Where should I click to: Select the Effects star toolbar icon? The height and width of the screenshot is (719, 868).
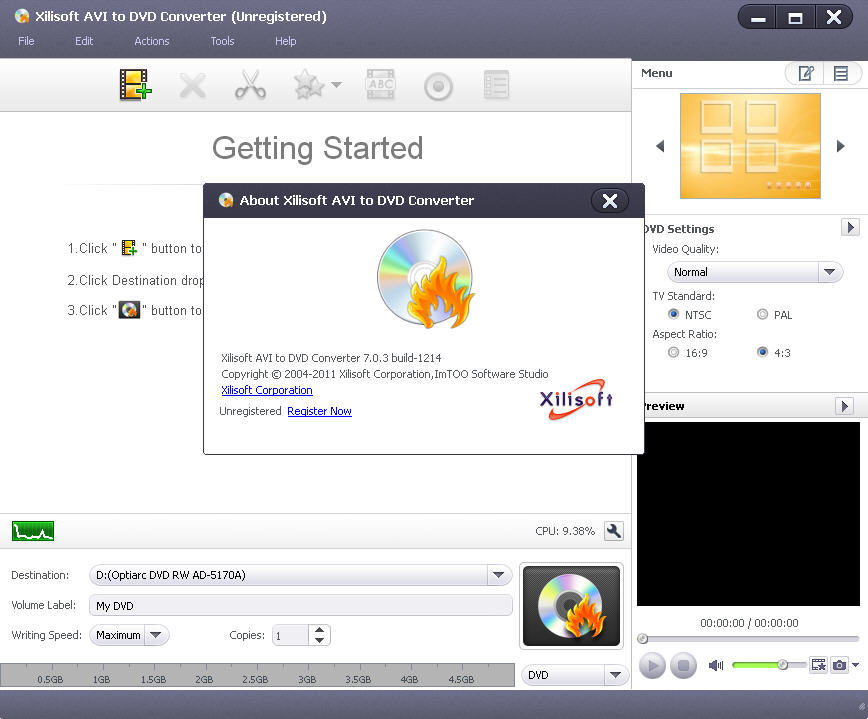[x=309, y=85]
